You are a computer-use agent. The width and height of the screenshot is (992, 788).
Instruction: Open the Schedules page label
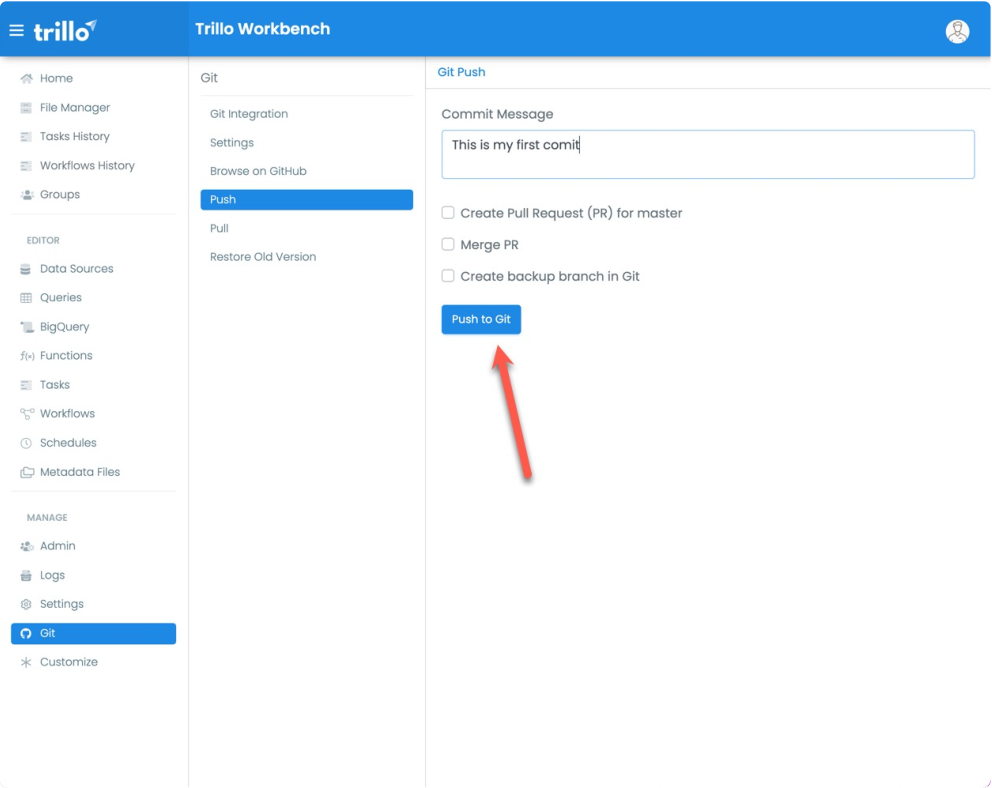click(x=68, y=443)
